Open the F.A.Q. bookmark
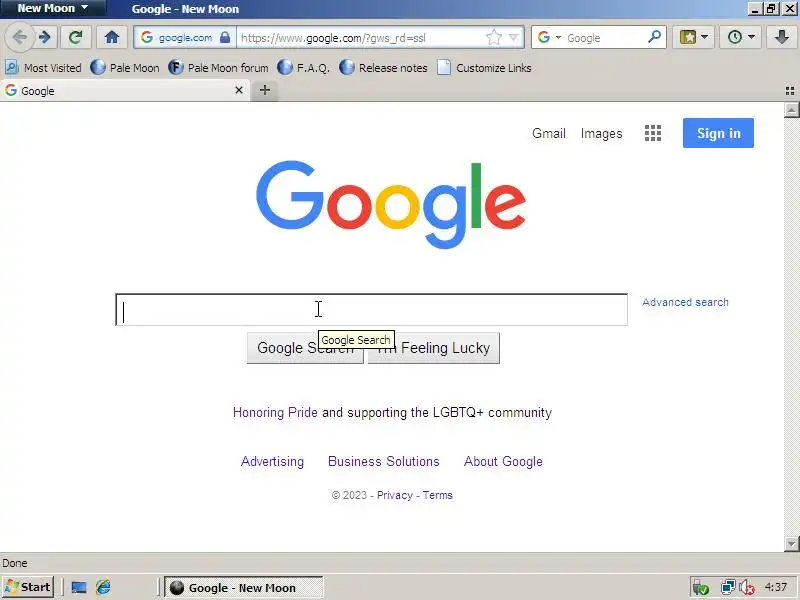Screen dimensions: 800x600 [304, 67]
